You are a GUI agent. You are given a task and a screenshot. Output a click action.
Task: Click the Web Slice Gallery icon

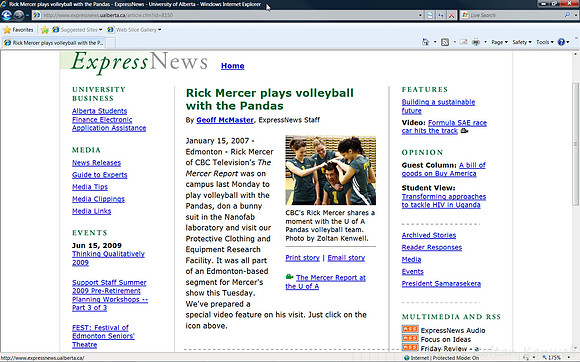pyautogui.click(x=110, y=30)
